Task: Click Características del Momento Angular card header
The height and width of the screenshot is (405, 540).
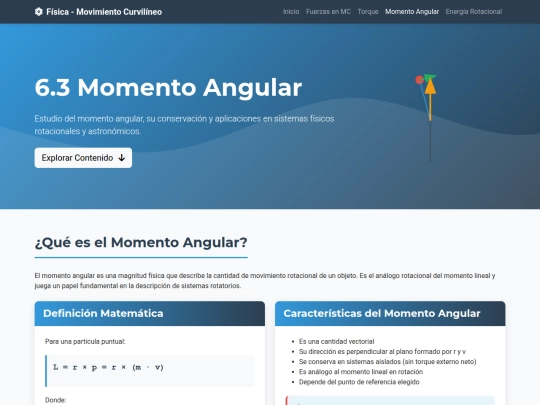Action: pos(390,313)
